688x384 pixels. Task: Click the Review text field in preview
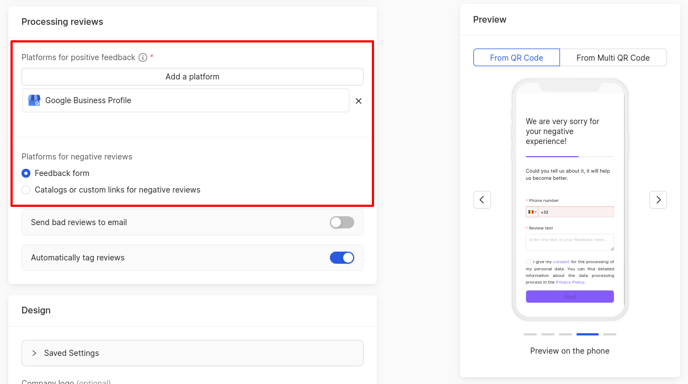click(x=570, y=242)
